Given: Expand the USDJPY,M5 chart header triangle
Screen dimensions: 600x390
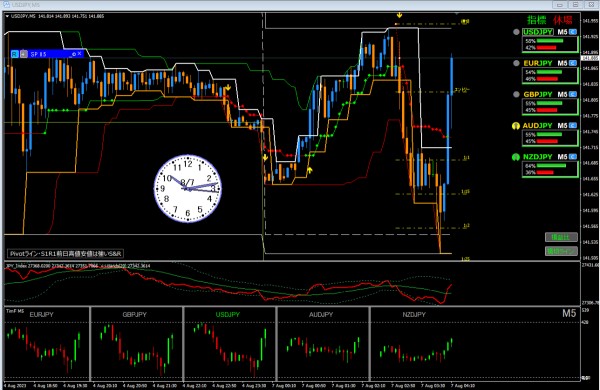Looking at the screenshot, I should point(7,16).
